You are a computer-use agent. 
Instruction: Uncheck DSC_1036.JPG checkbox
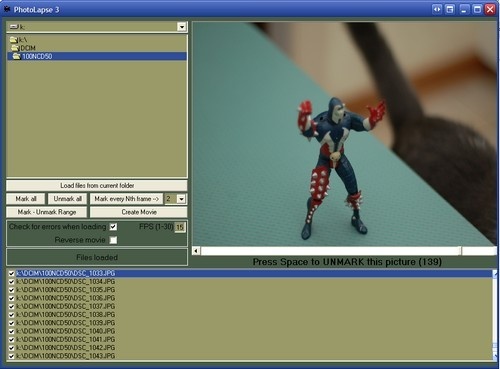coord(11,298)
